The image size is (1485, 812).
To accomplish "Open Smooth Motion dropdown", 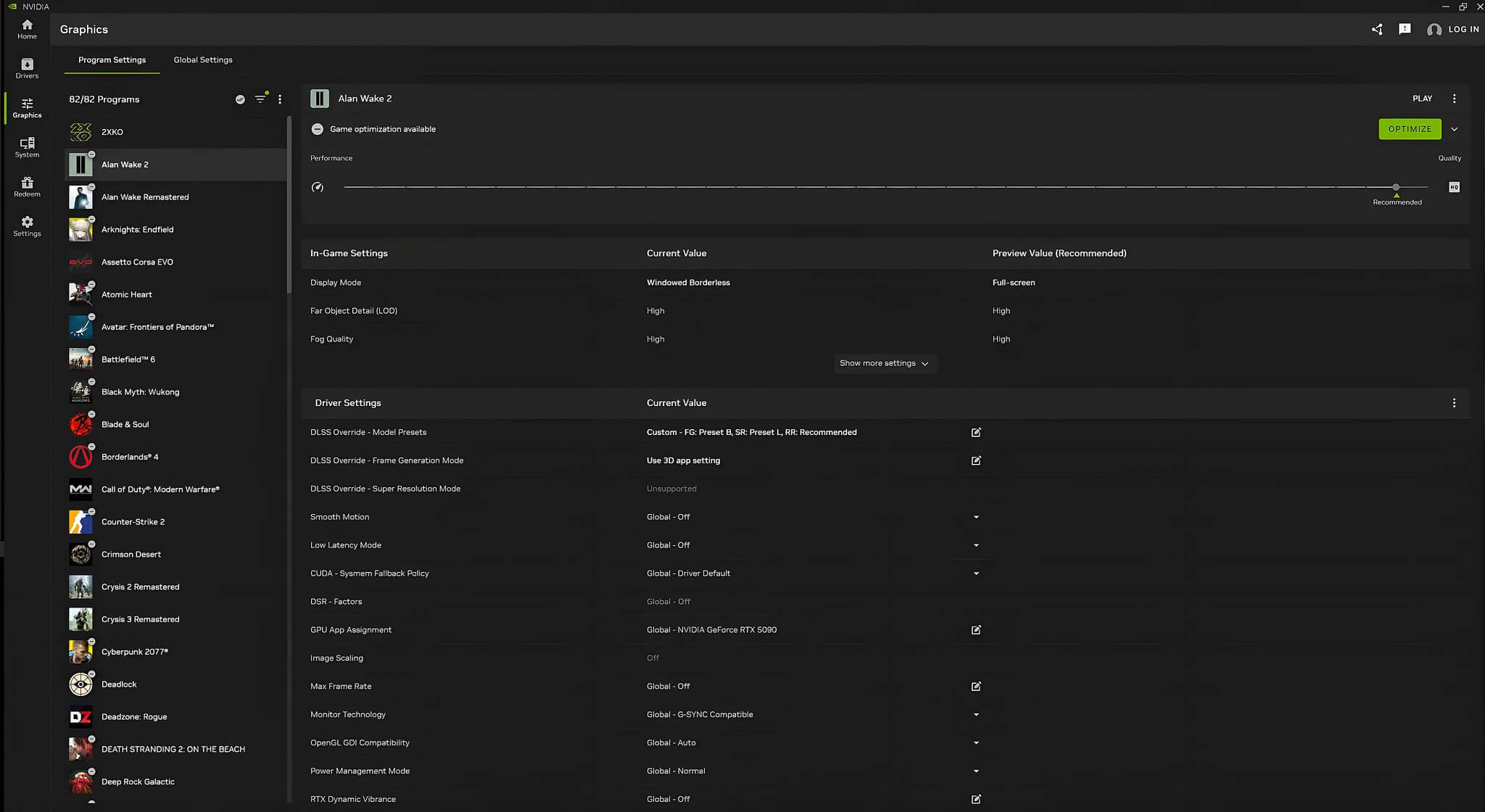I will (976, 517).
